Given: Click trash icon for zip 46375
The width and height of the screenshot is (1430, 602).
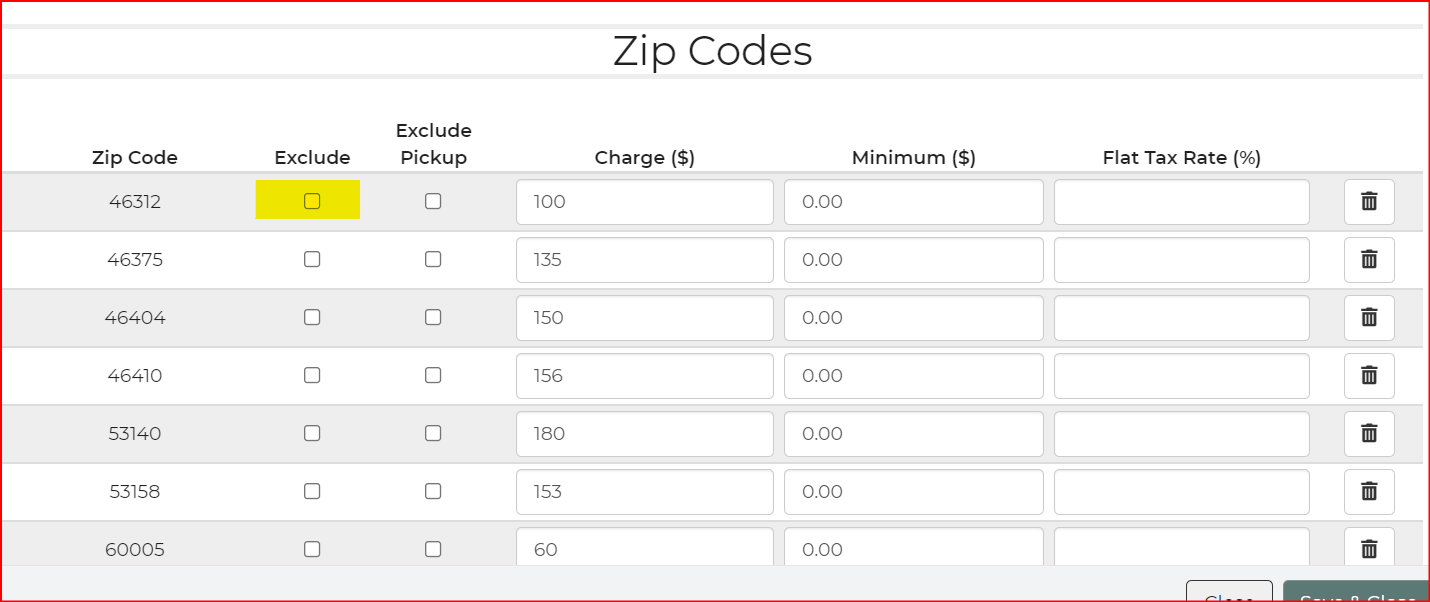Looking at the screenshot, I should [x=1369, y=260].
